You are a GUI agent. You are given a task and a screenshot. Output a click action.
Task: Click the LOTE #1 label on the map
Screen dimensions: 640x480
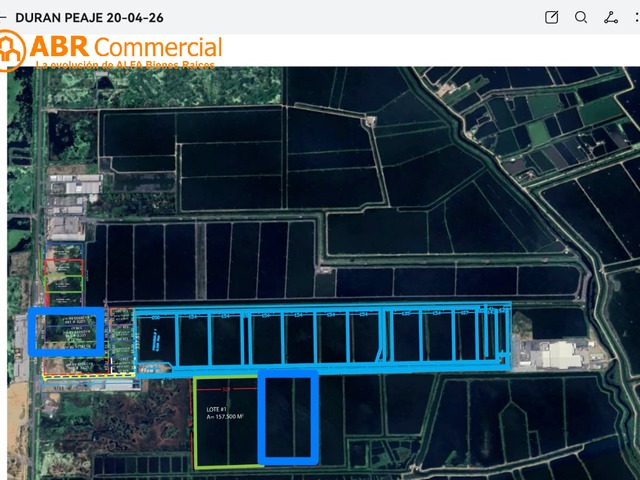tap(216, 409)
